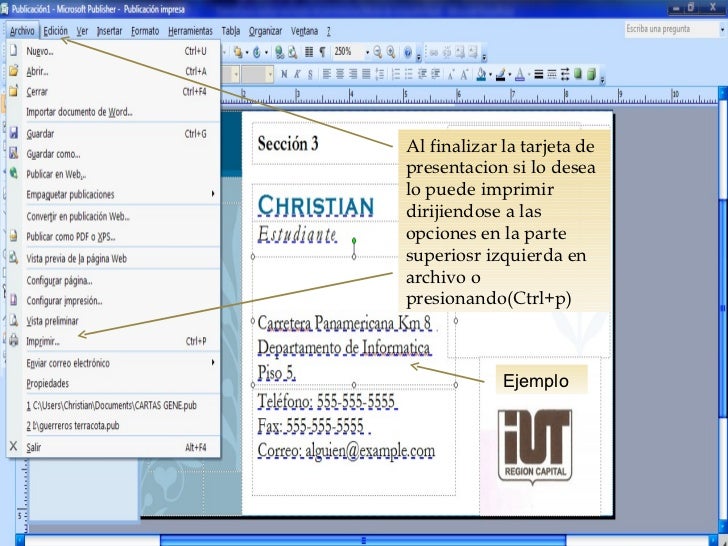Click the line spacing icon
Screen dimensions: 728x546
click(380, 74)
